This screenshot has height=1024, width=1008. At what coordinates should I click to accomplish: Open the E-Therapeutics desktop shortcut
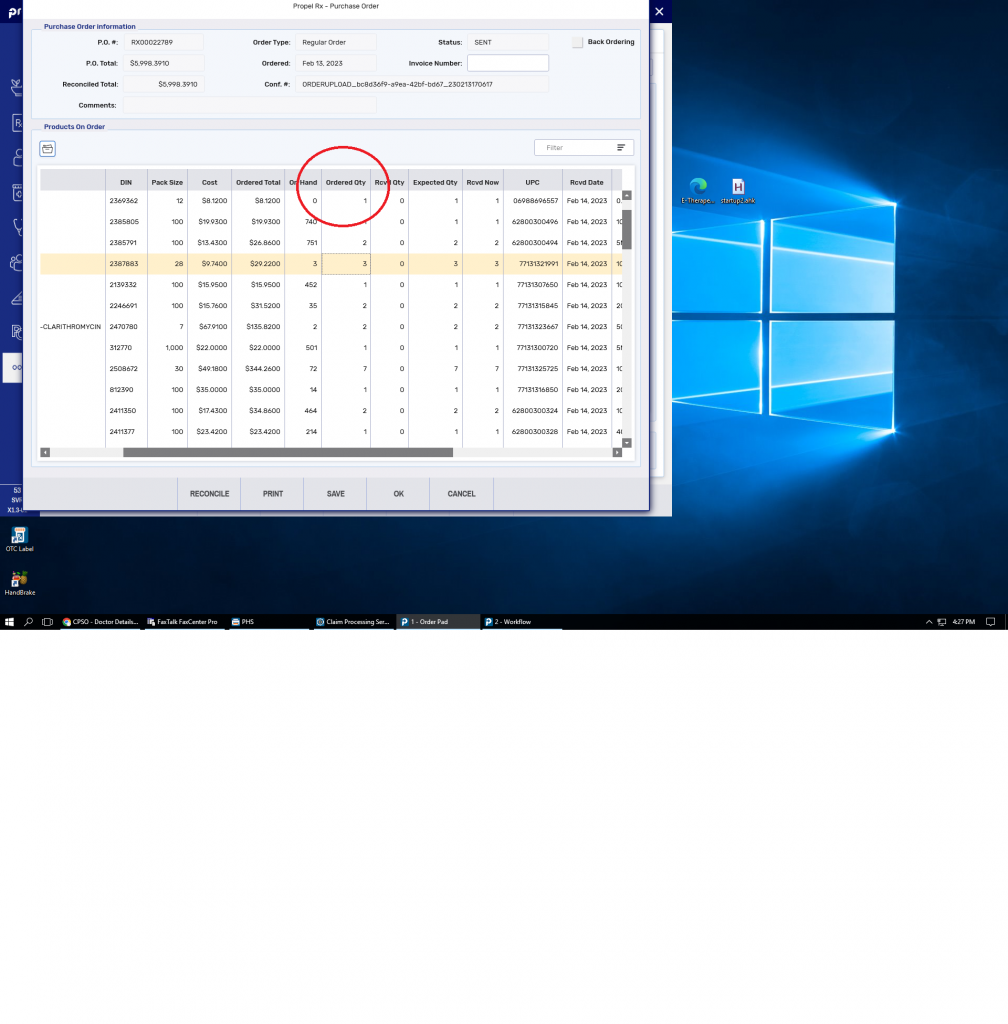698,187
